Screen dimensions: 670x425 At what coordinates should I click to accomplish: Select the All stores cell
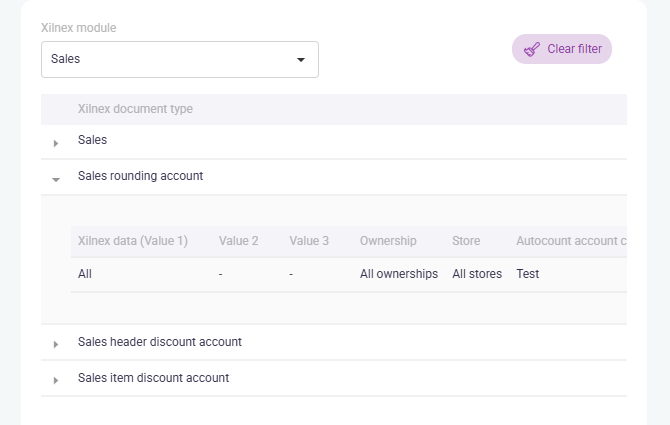click(477, 274)
